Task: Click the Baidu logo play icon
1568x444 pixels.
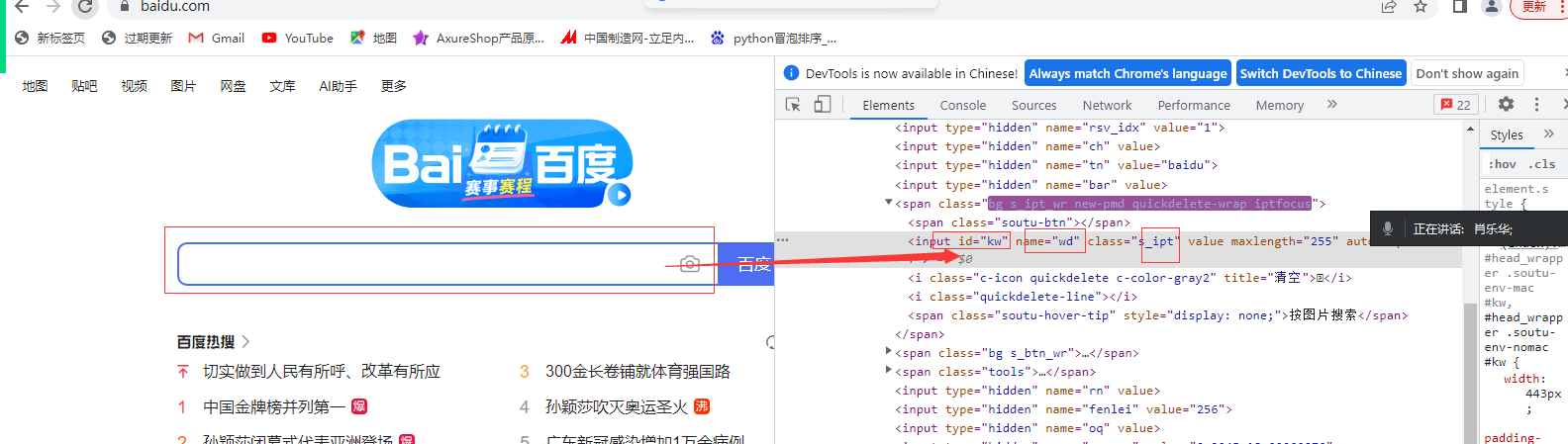Action: point(620,195)
